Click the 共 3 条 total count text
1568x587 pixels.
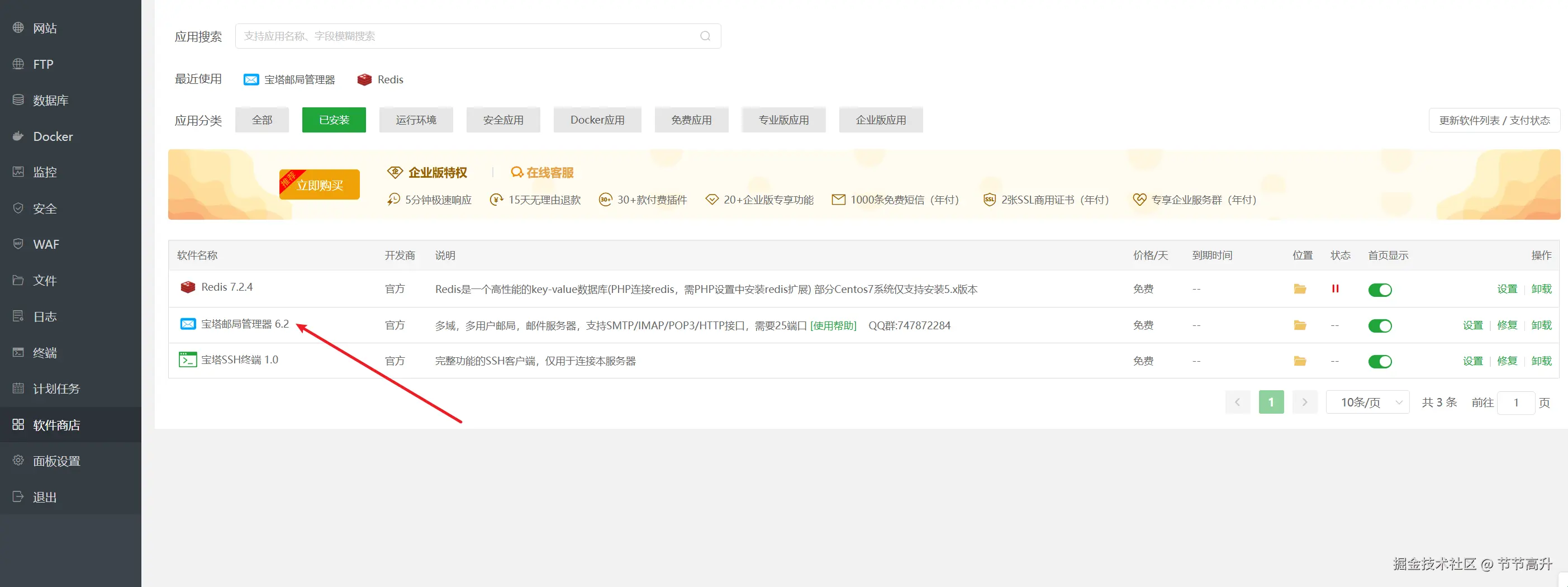pos(1439,403)
